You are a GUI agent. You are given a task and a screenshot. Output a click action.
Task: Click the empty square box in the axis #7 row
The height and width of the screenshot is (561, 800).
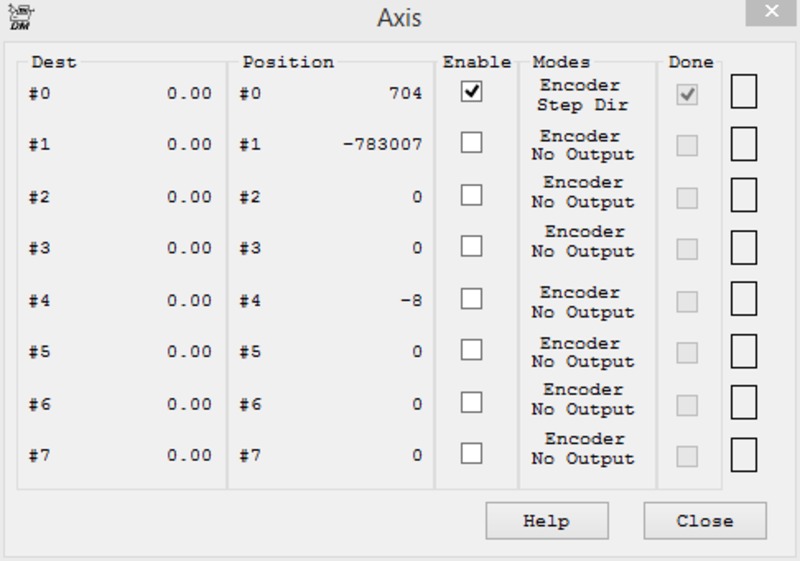point(743,454)
